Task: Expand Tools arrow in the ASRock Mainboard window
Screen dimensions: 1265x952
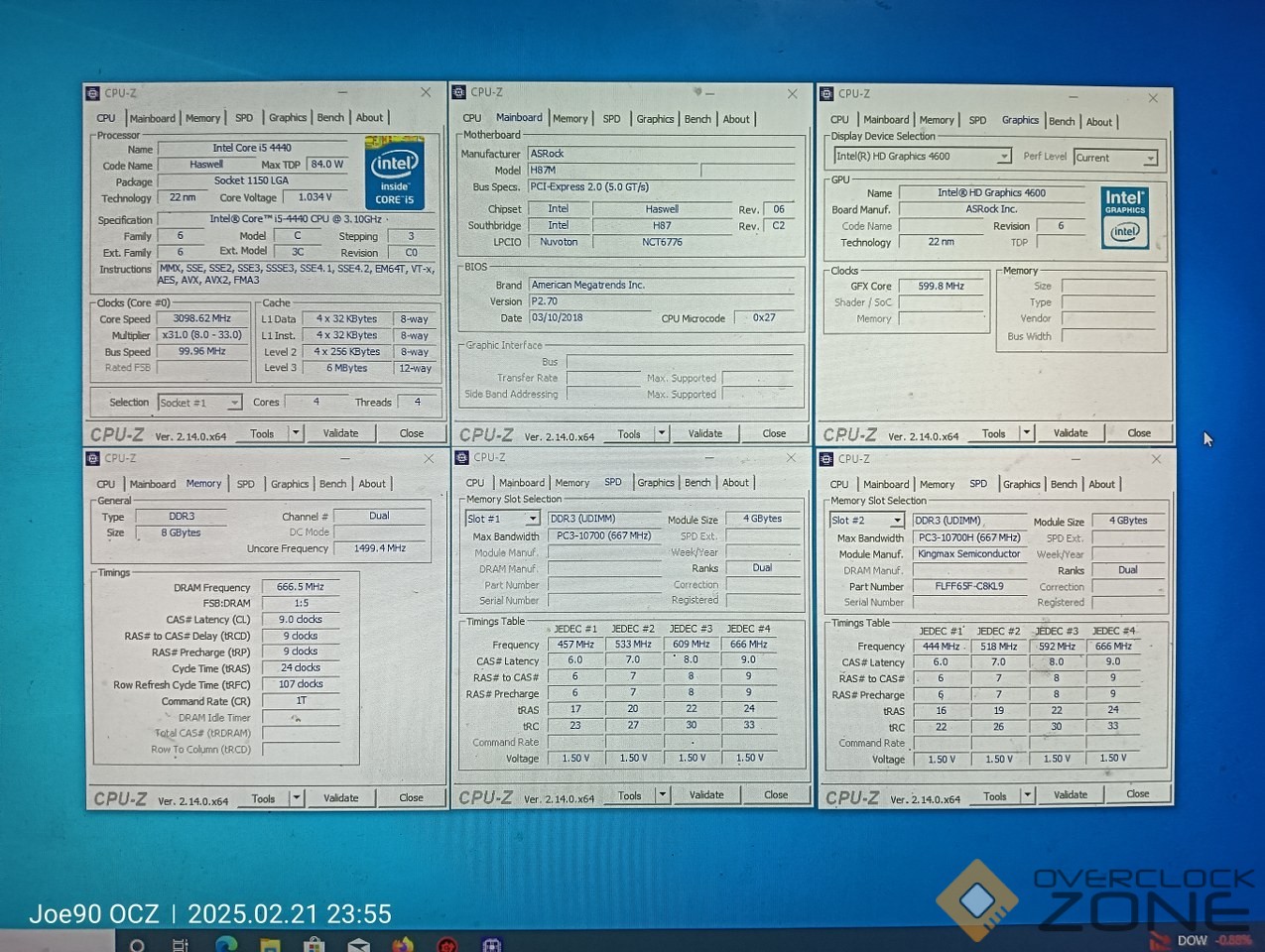Action: (x=662, y=433)
